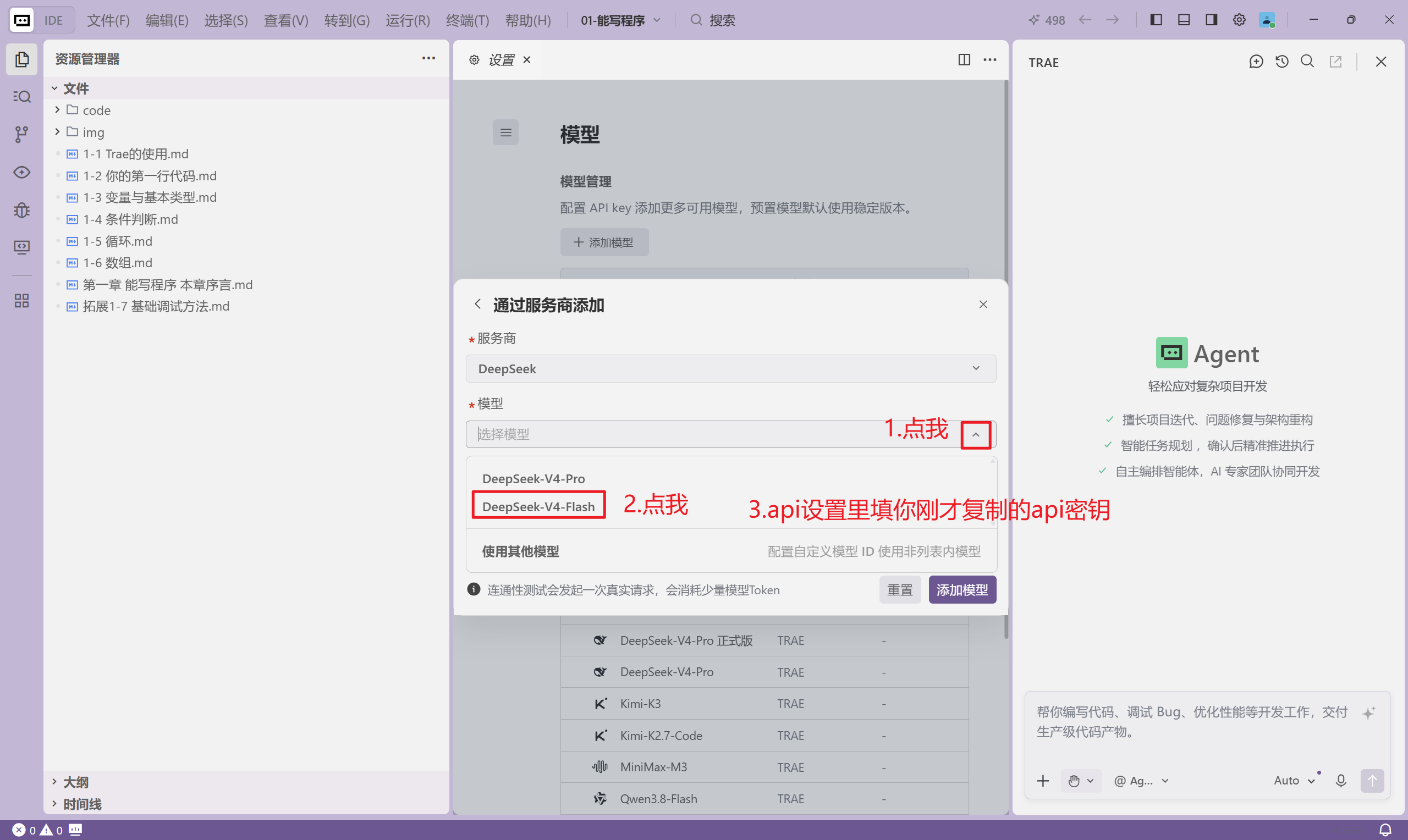
Task: Open settings gear in the title bar
Action: point(1239,20)
